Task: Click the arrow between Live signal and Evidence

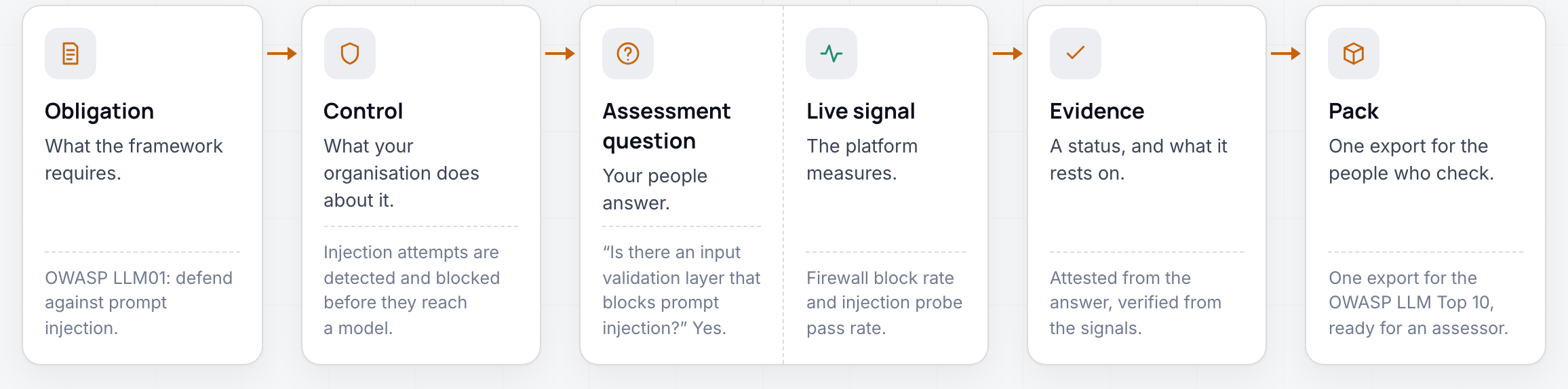Action: click(x=1008, y=54)
